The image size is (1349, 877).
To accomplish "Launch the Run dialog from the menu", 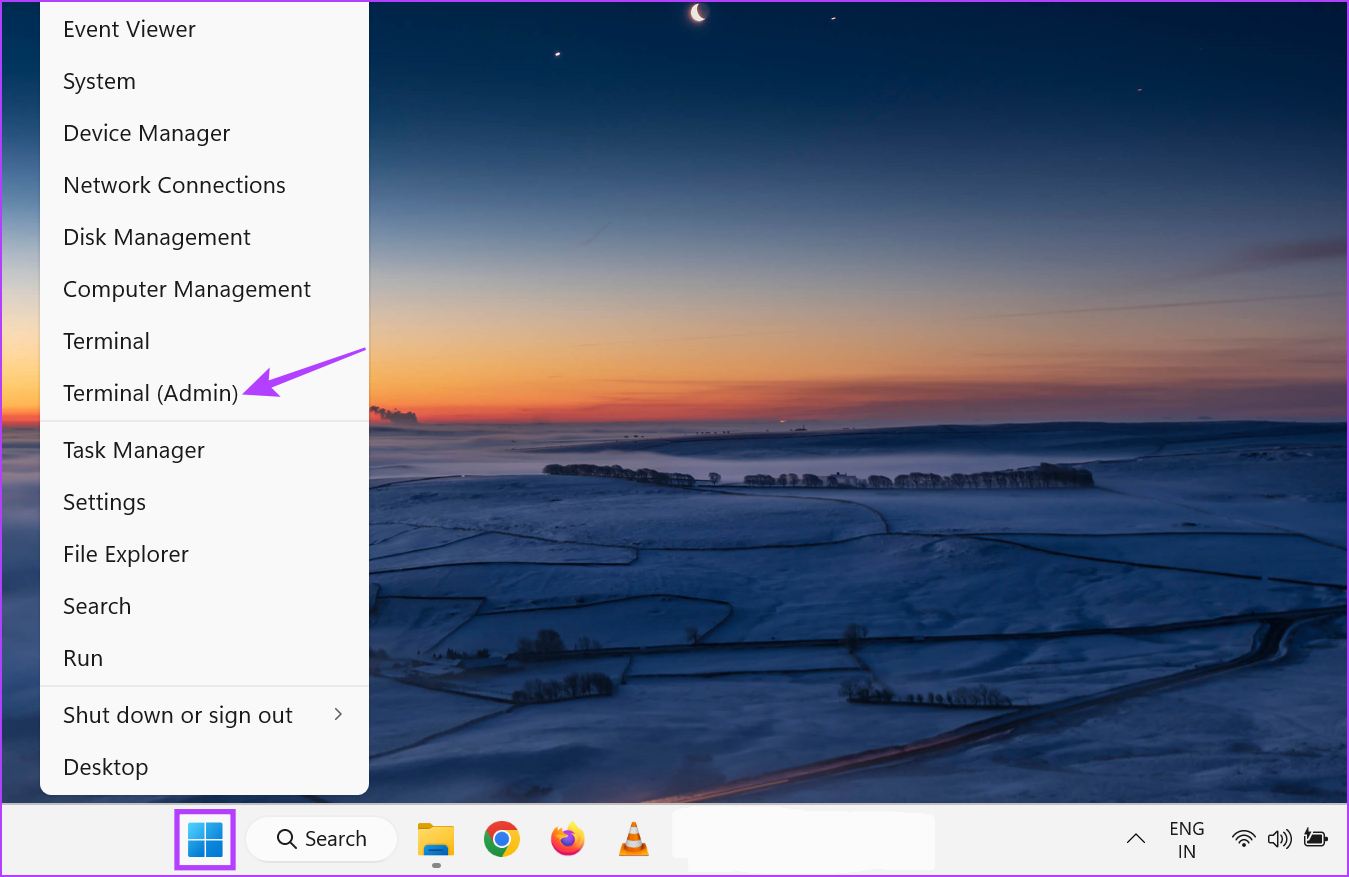I will (x=82, y=657).
